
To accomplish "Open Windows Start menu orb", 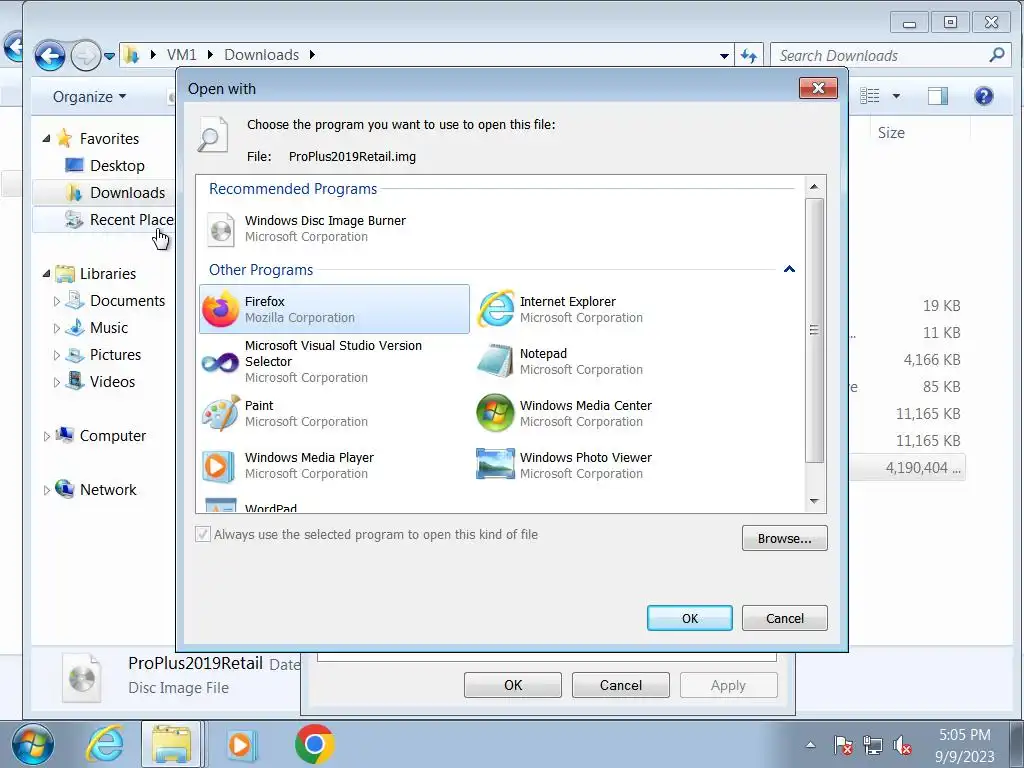I will [33, 744].
